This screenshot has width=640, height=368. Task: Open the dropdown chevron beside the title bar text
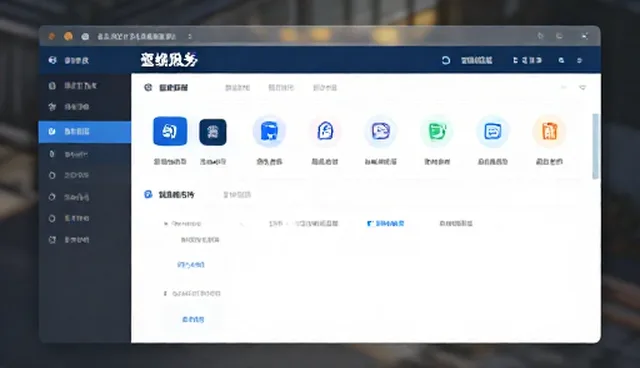190,37
